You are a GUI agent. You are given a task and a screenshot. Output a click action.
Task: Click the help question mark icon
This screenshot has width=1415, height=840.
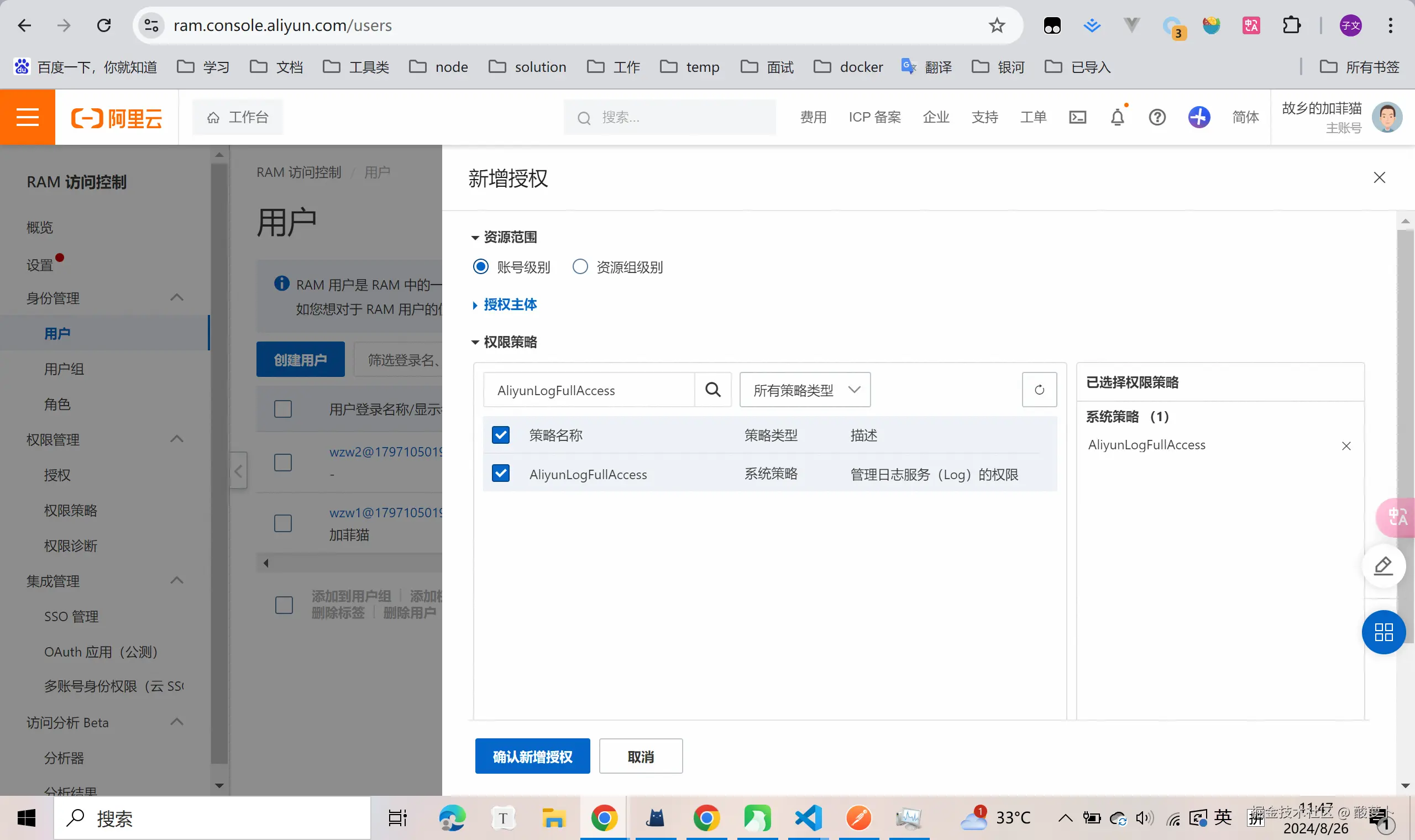pos(1157,117)
